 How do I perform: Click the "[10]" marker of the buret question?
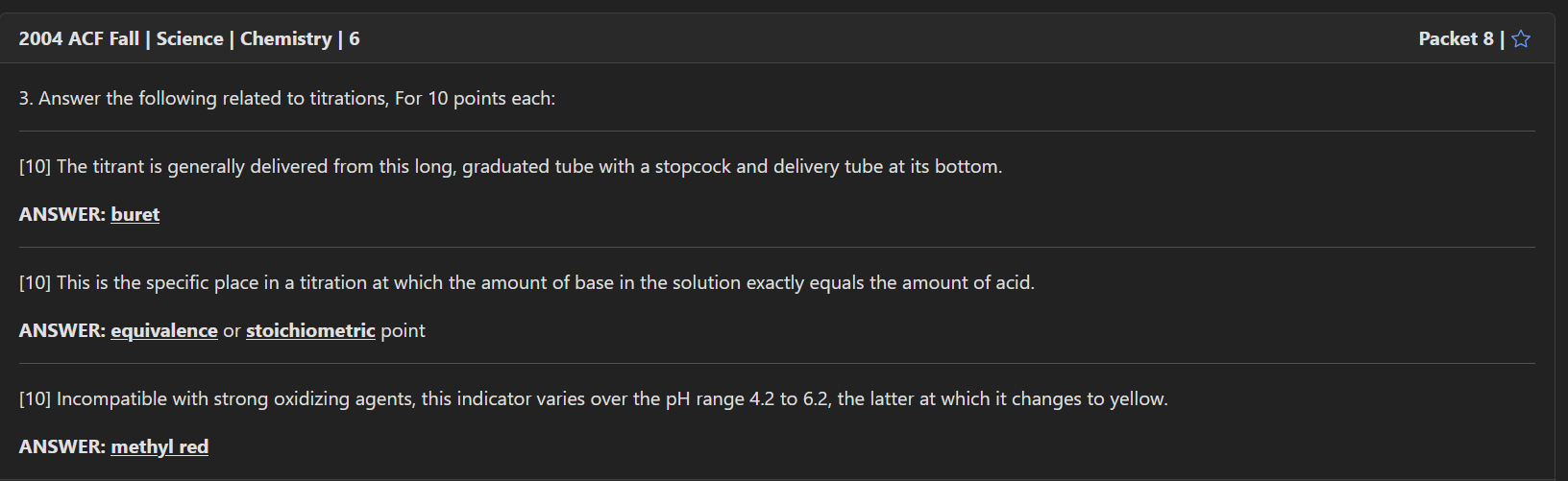coord(35,167)
